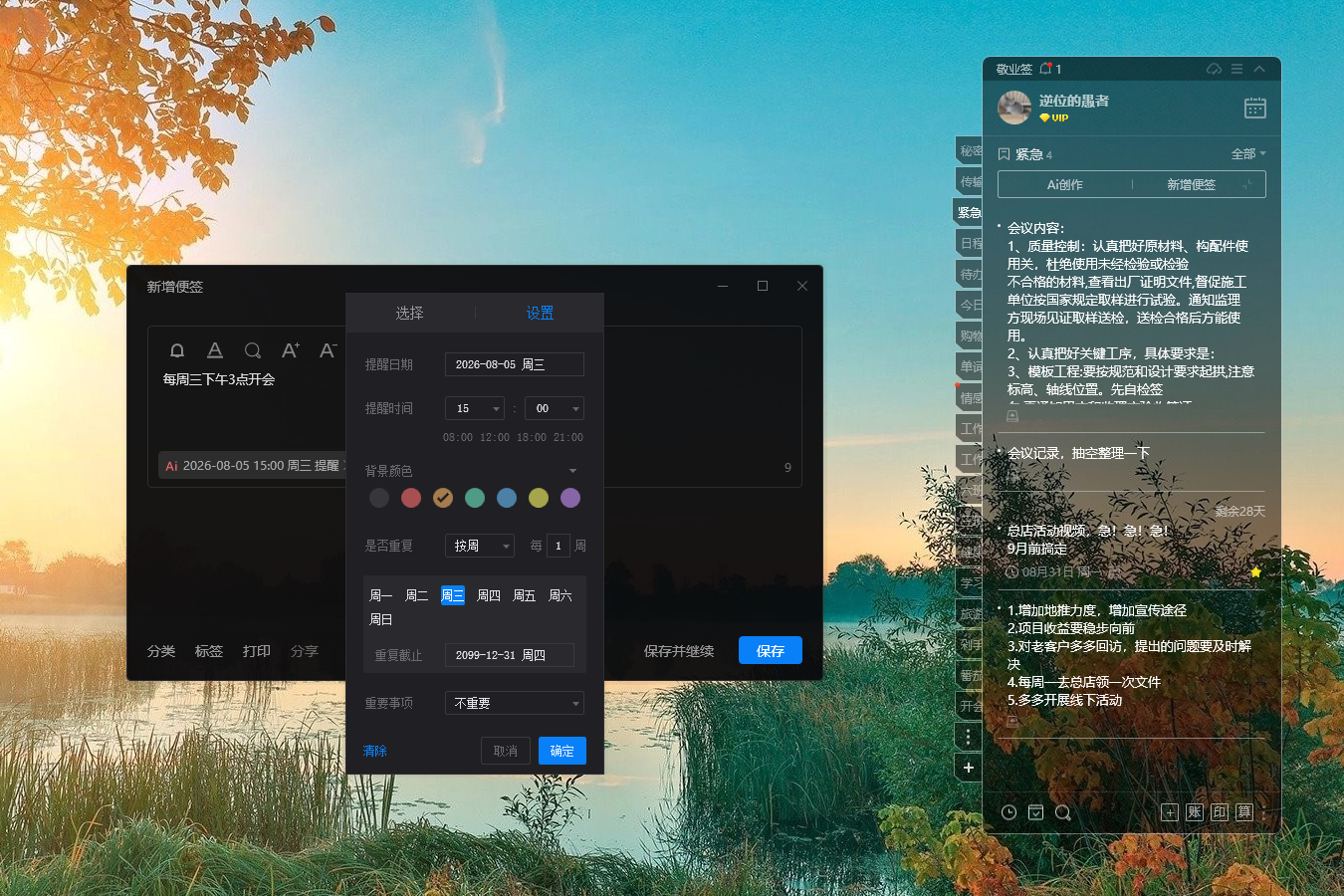Click the expand icon next to 新增便签
The width and height of the screenshot is (1344, 896).
[x=1246, y=184]
